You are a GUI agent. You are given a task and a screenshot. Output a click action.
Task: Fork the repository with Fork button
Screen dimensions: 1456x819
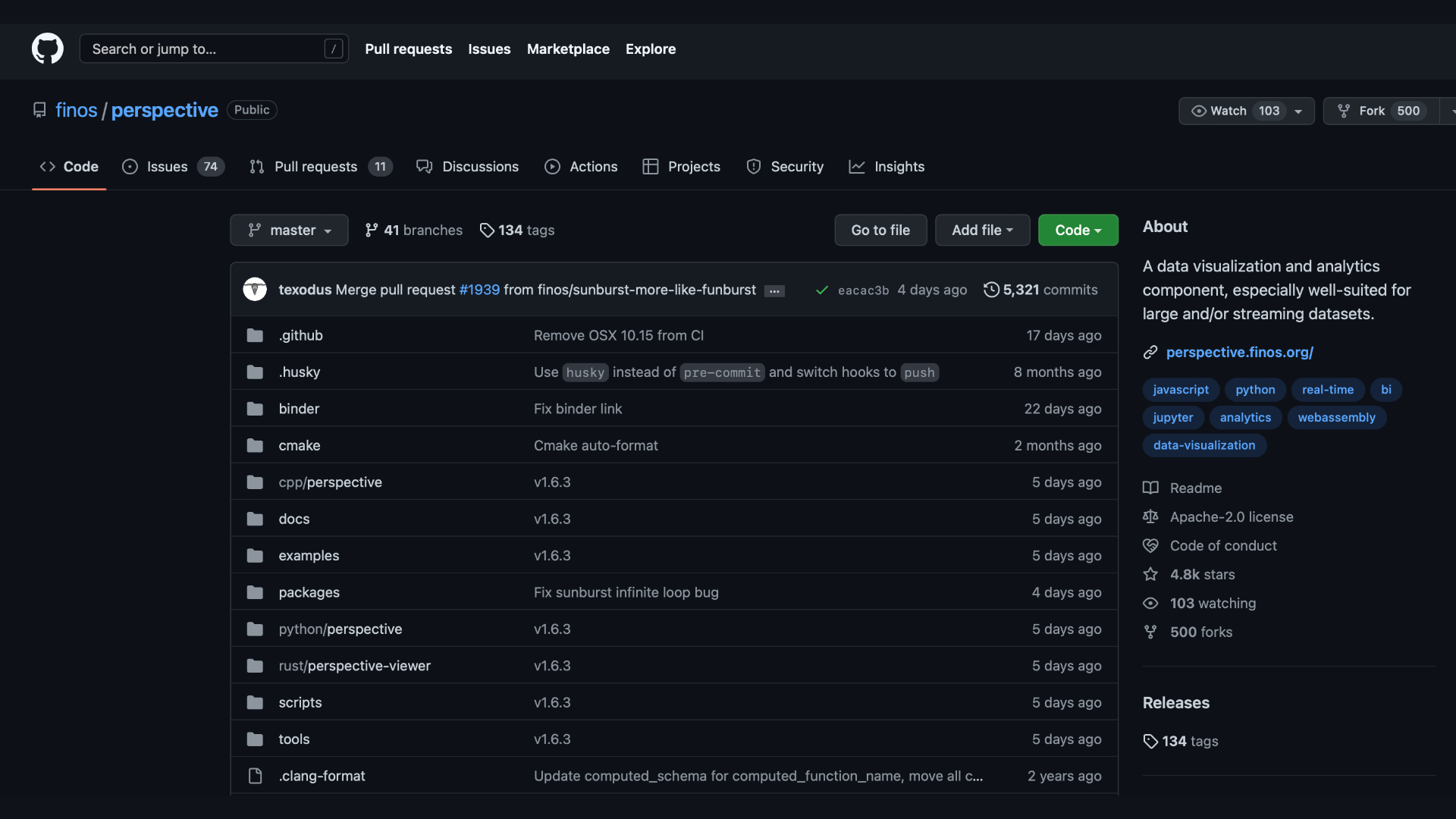pyautogui.click(x=1381, y=111)
